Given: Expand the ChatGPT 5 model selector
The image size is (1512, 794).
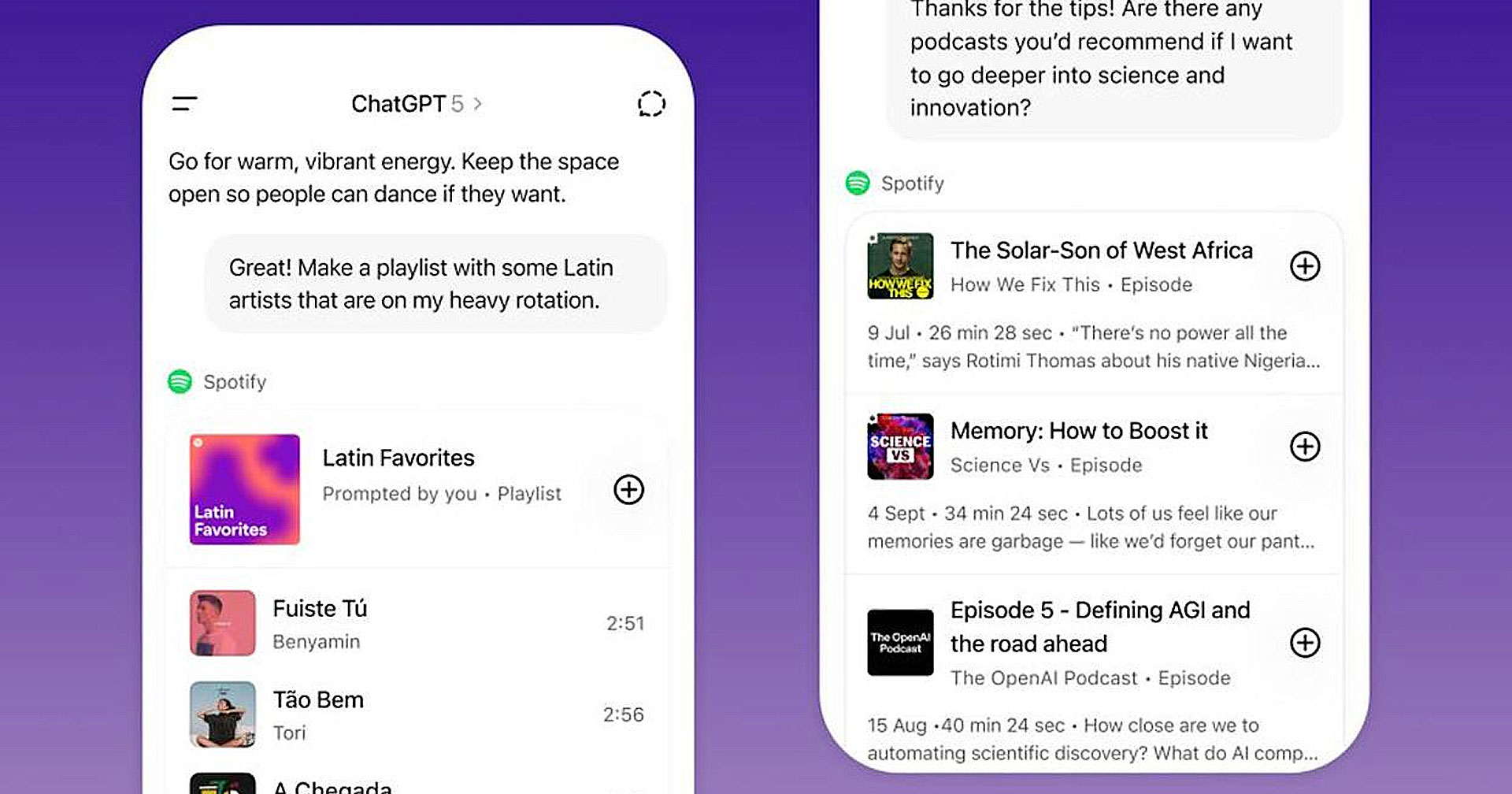Looking at the screenshot, I should pyautogui.click(x=417, y=104).
